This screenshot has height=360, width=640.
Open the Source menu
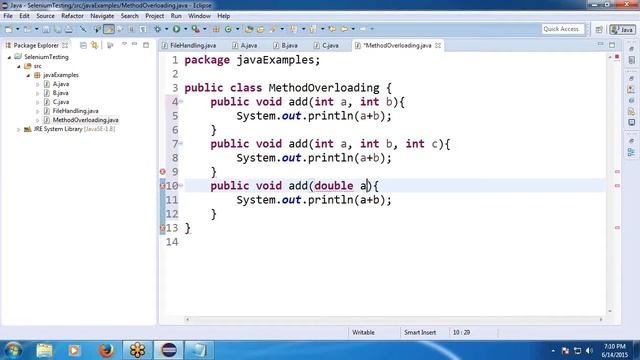pyautogui.click(x=45, y=16)
